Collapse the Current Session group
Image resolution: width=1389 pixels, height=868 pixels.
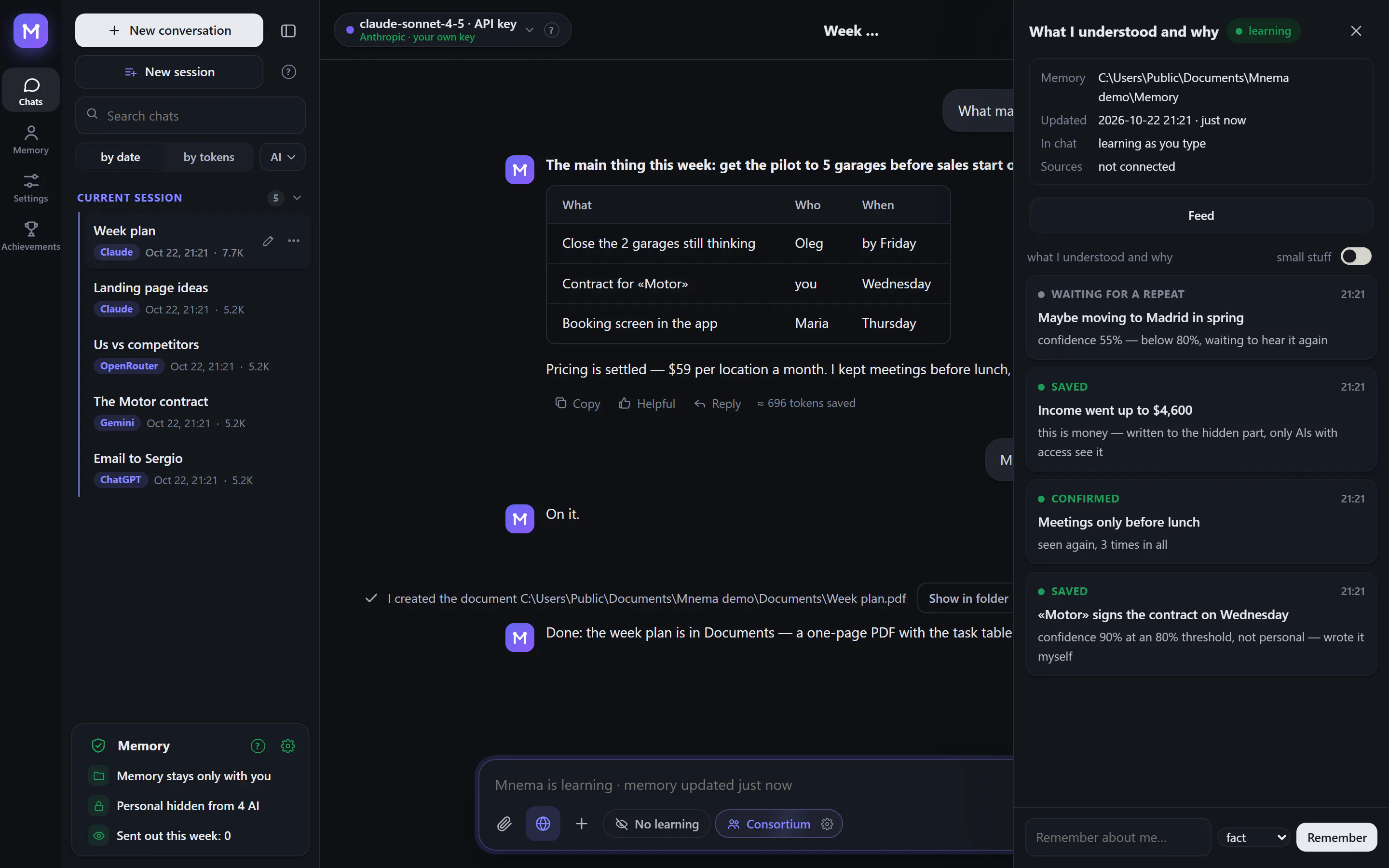tap(297, 198)
